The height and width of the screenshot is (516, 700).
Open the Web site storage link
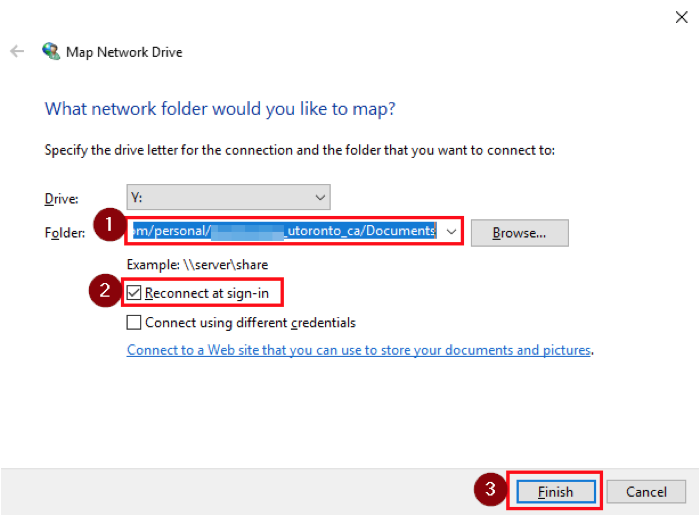359,350
